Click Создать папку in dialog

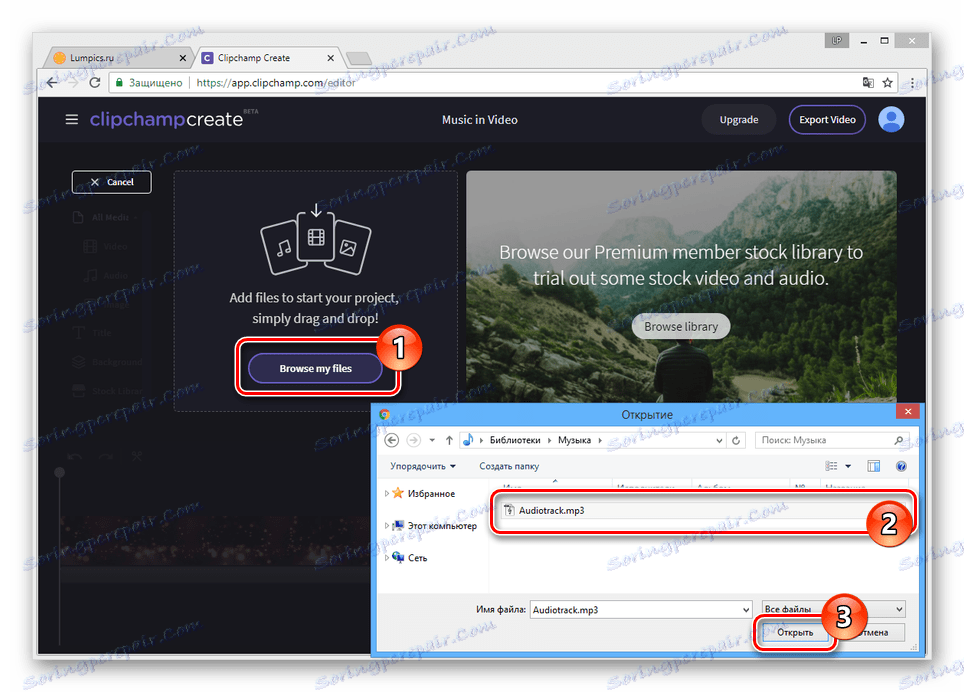point(509,466)
